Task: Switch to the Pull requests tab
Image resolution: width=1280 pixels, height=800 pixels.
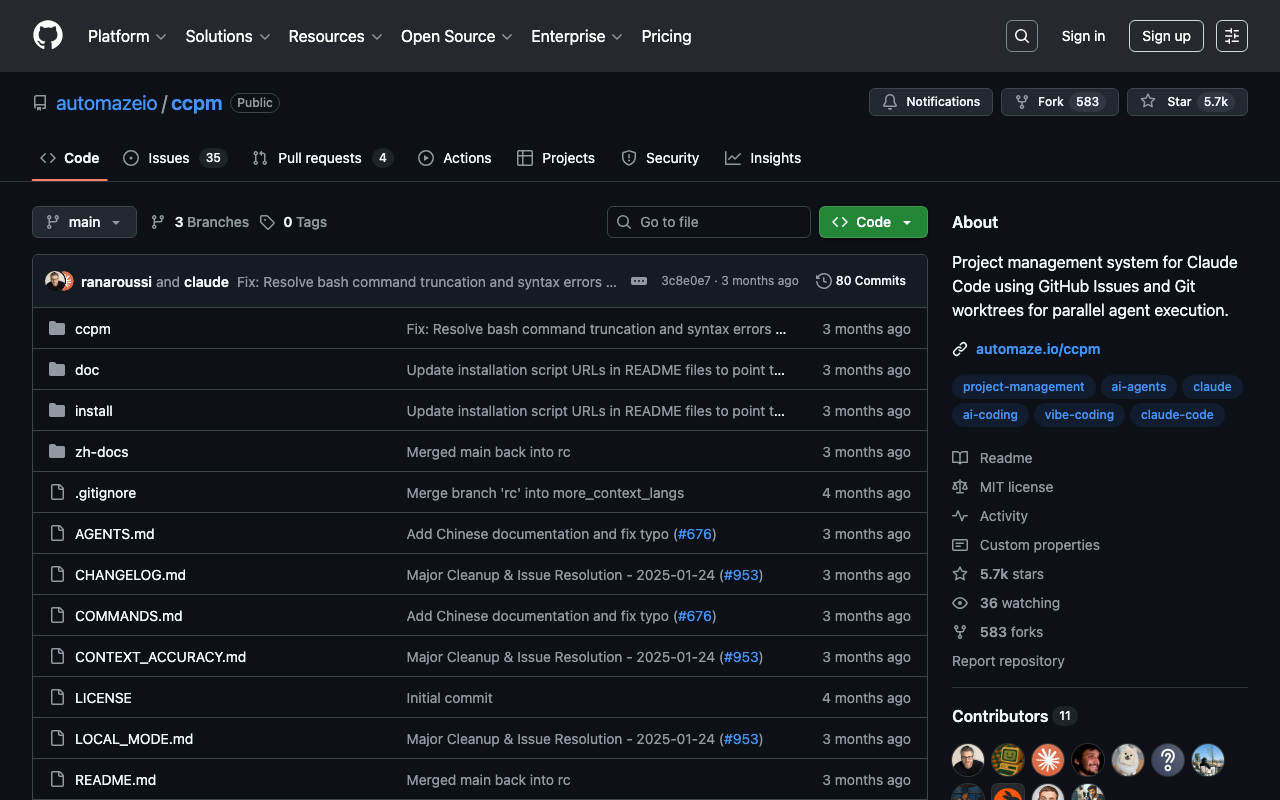Action: point(321,158)
